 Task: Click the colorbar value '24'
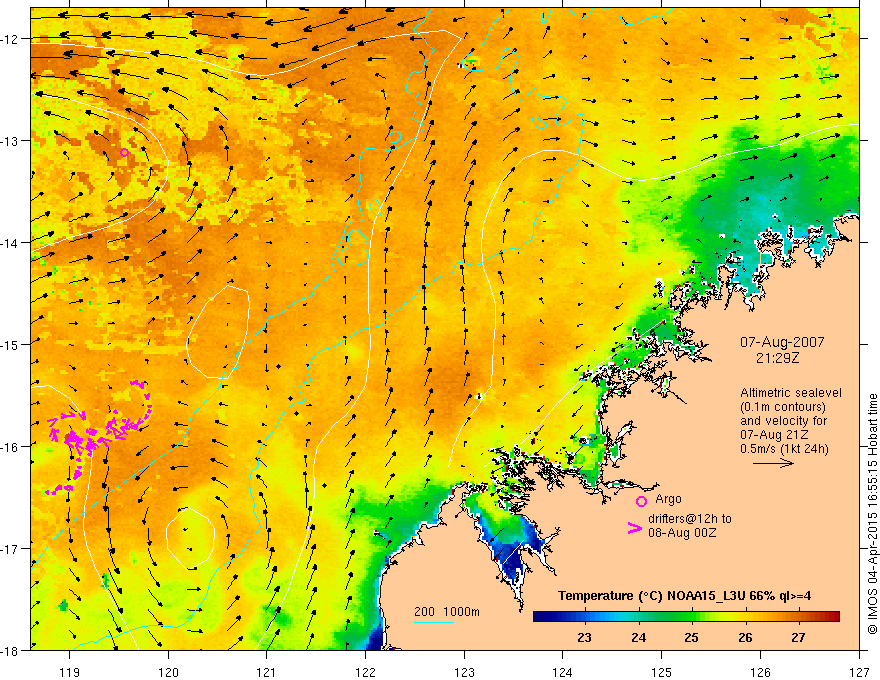(638, 637)
